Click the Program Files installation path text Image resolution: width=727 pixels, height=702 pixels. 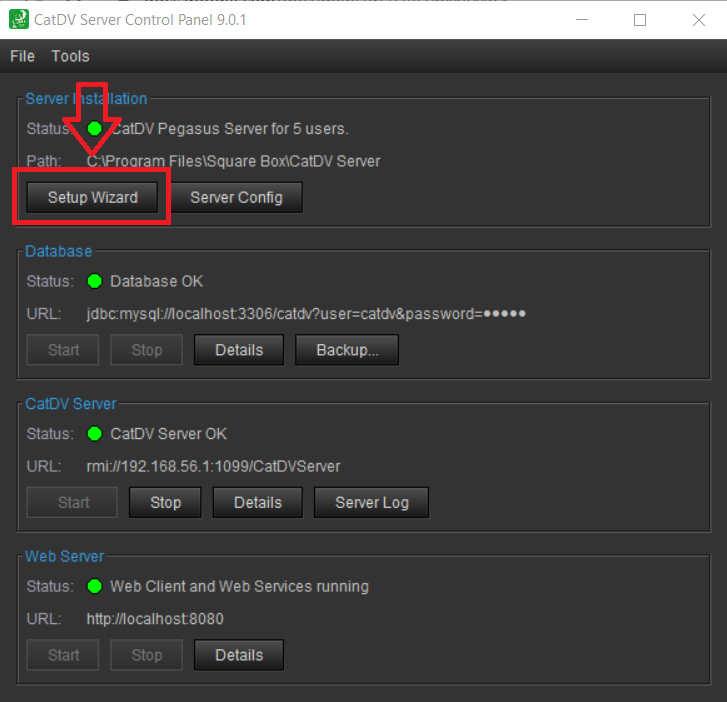(x=233, y=161)
